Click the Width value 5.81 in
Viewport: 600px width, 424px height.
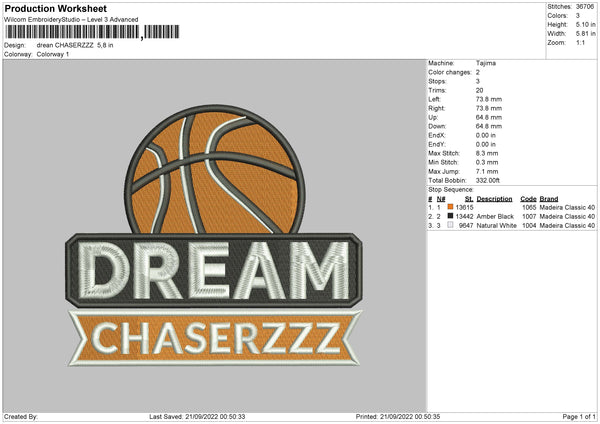585,34
